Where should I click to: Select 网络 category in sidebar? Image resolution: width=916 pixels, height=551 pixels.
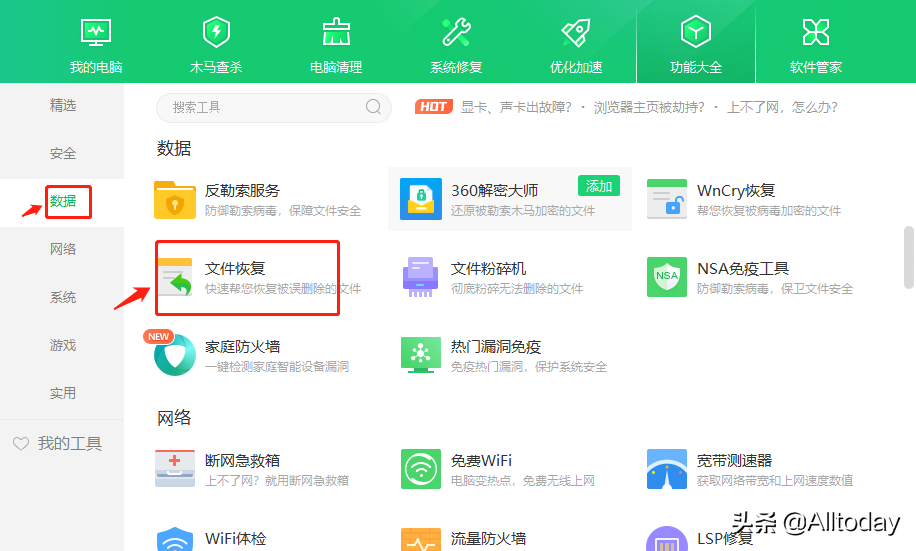(x=63, y=249)
